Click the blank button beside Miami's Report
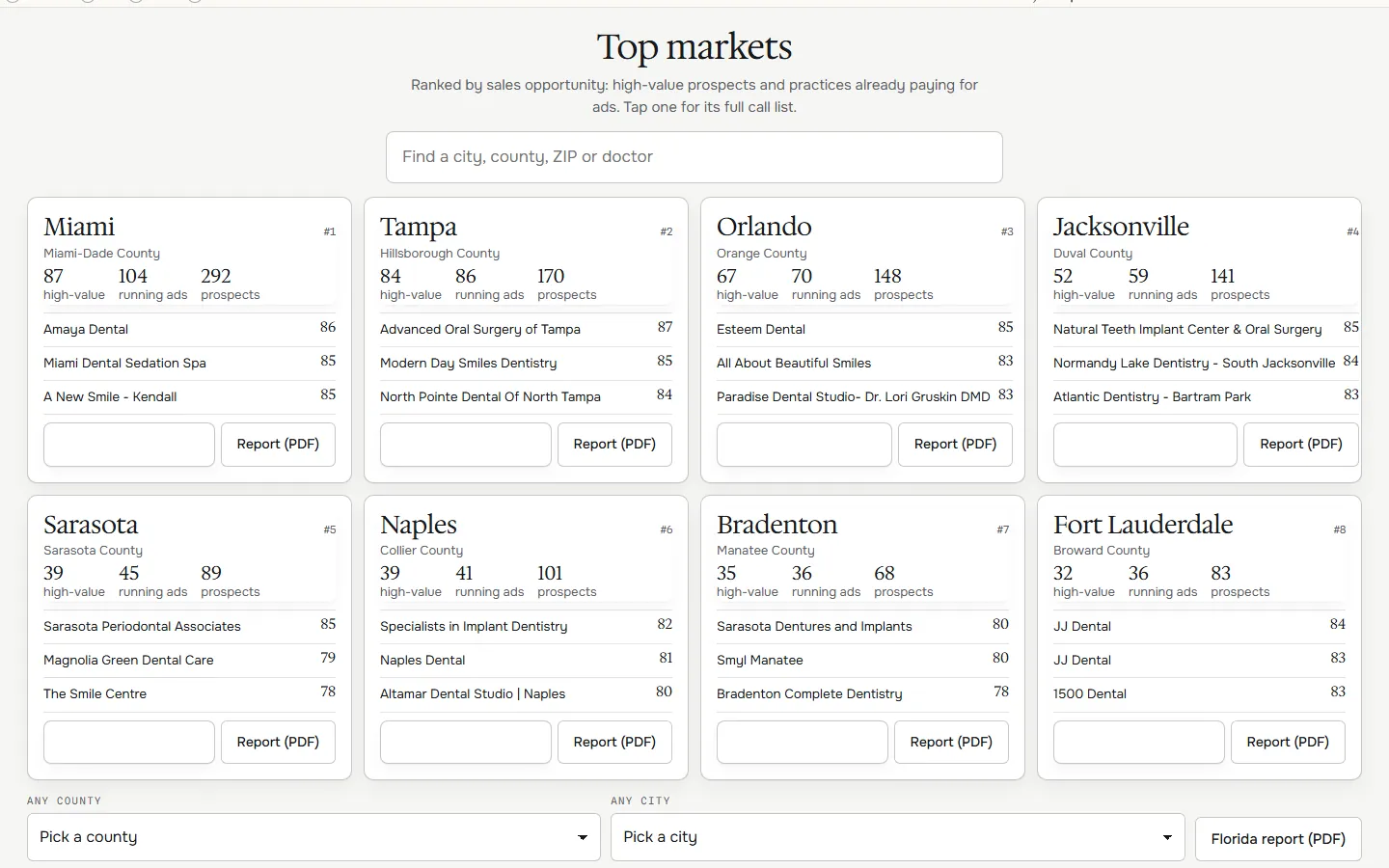 (x=129, y=445)
